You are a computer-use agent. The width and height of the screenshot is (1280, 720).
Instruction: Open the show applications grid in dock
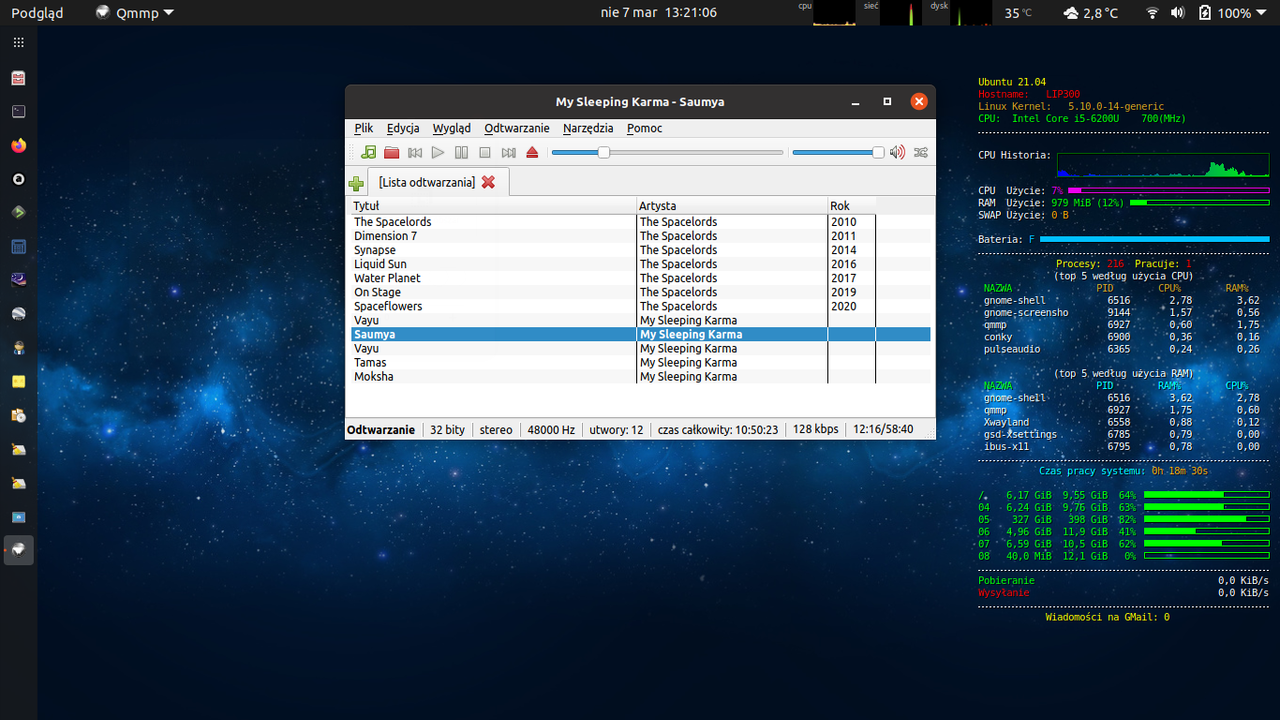(x=18, y=43)
